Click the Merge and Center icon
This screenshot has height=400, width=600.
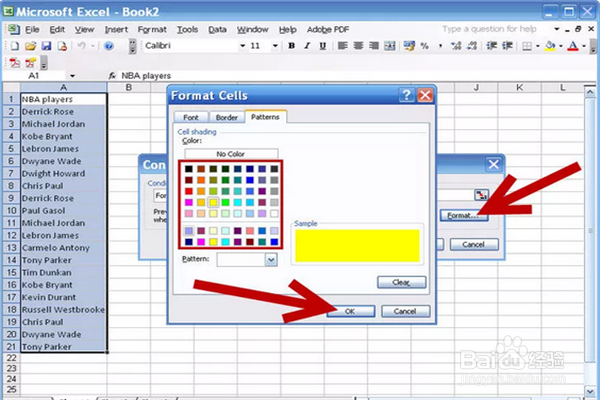pyautogui.click(x=390, y=46)
